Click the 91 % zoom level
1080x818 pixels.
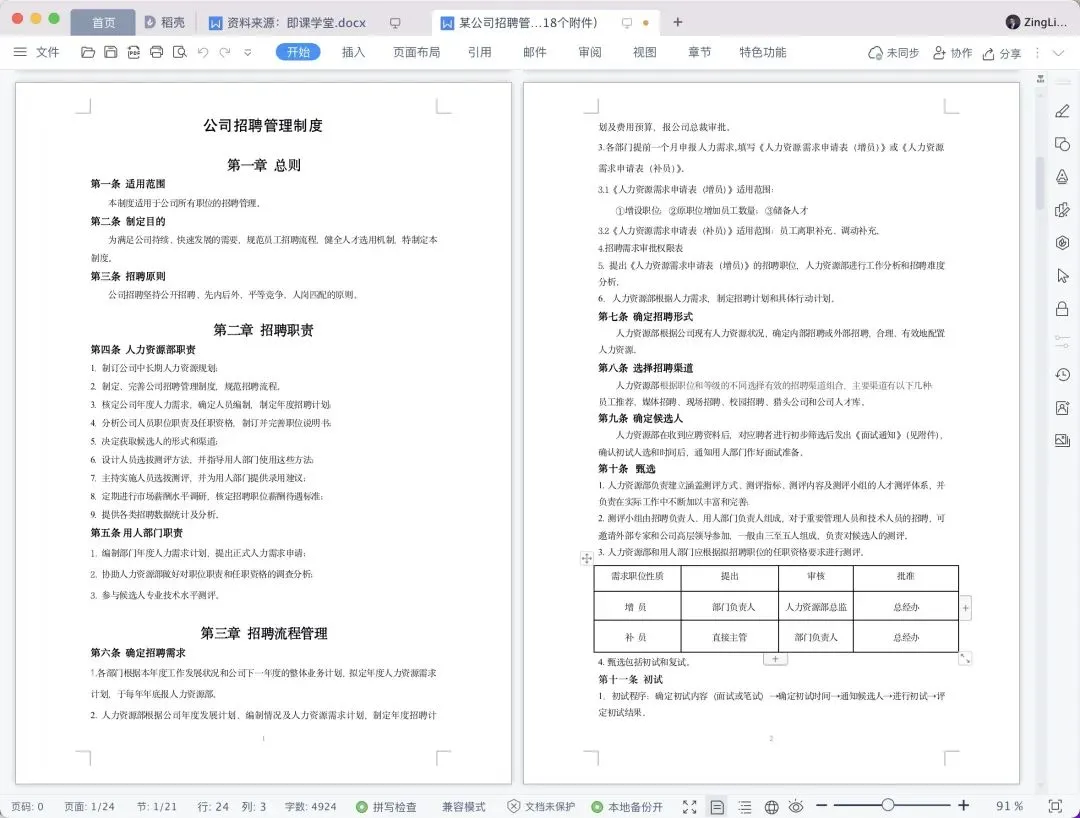(1009, 806)
